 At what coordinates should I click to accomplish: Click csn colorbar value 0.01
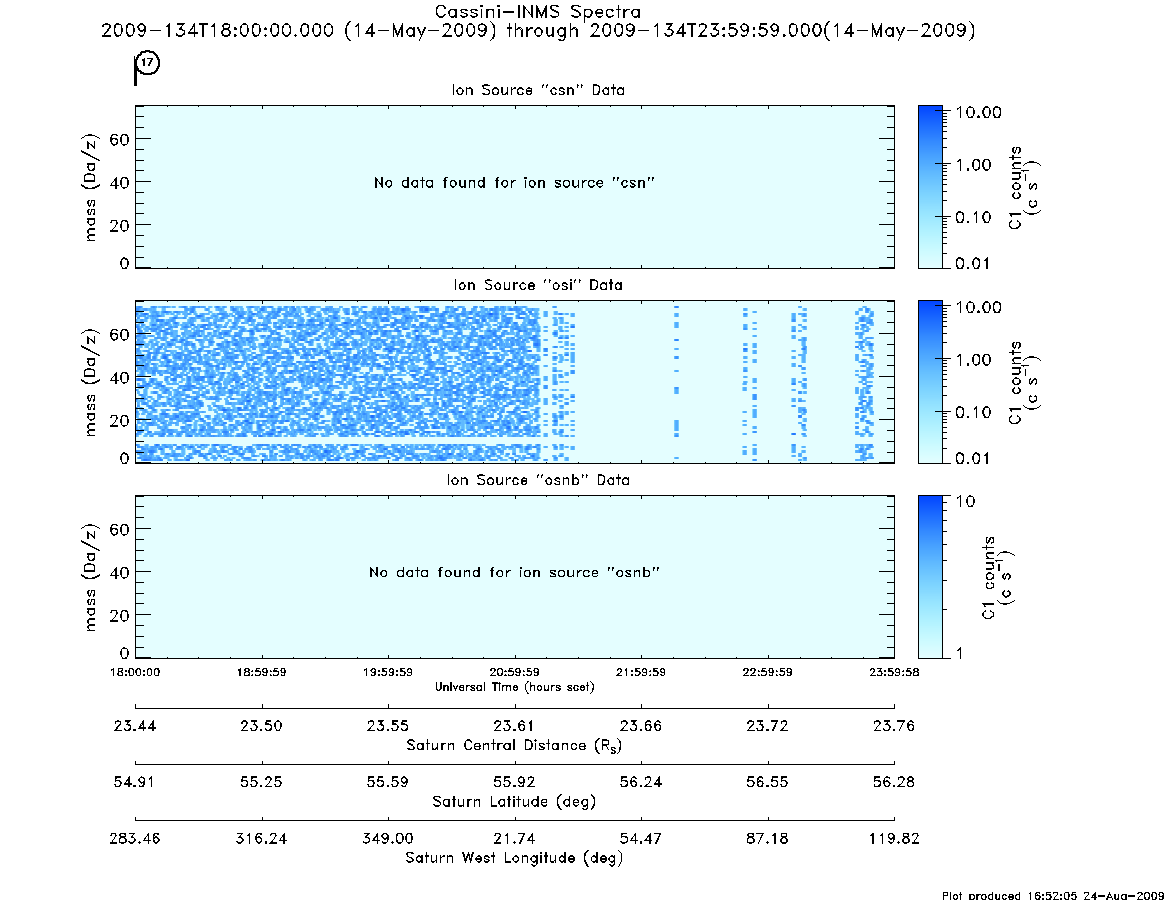click(973, 263)
